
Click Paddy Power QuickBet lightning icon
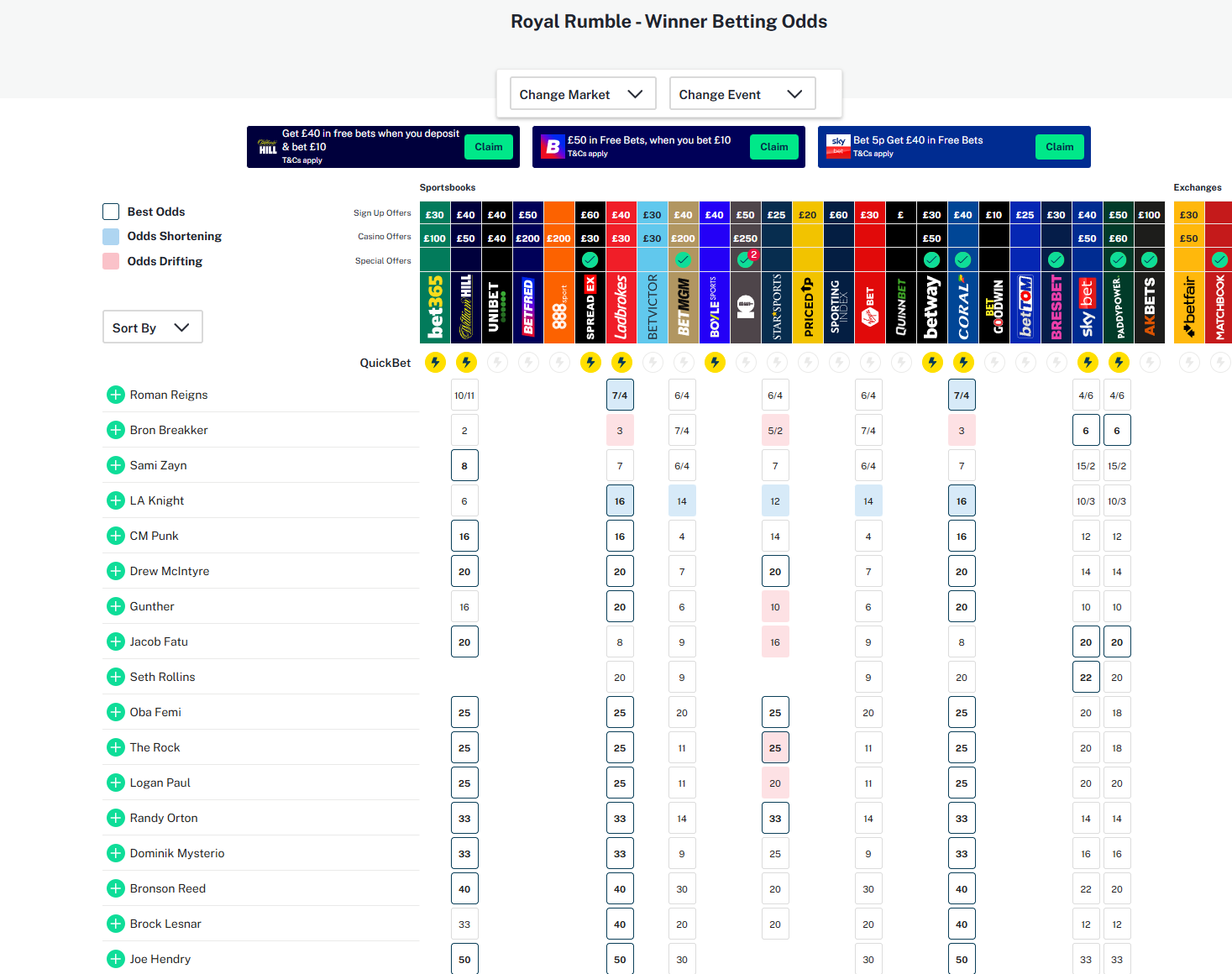1119,362
